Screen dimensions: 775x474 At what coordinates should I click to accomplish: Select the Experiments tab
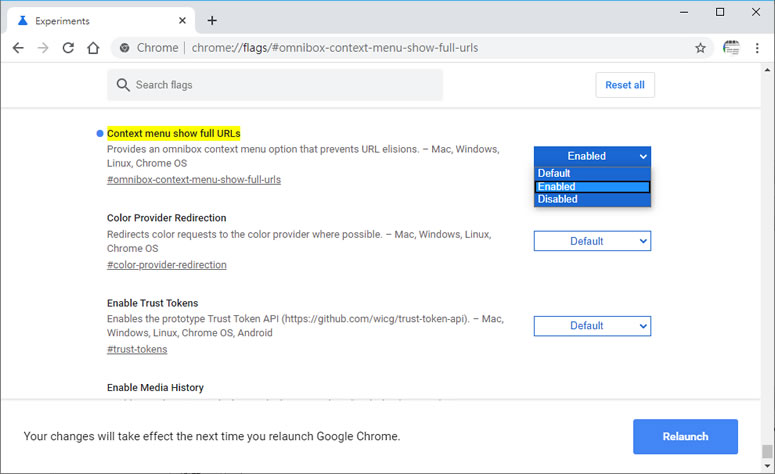101,21
